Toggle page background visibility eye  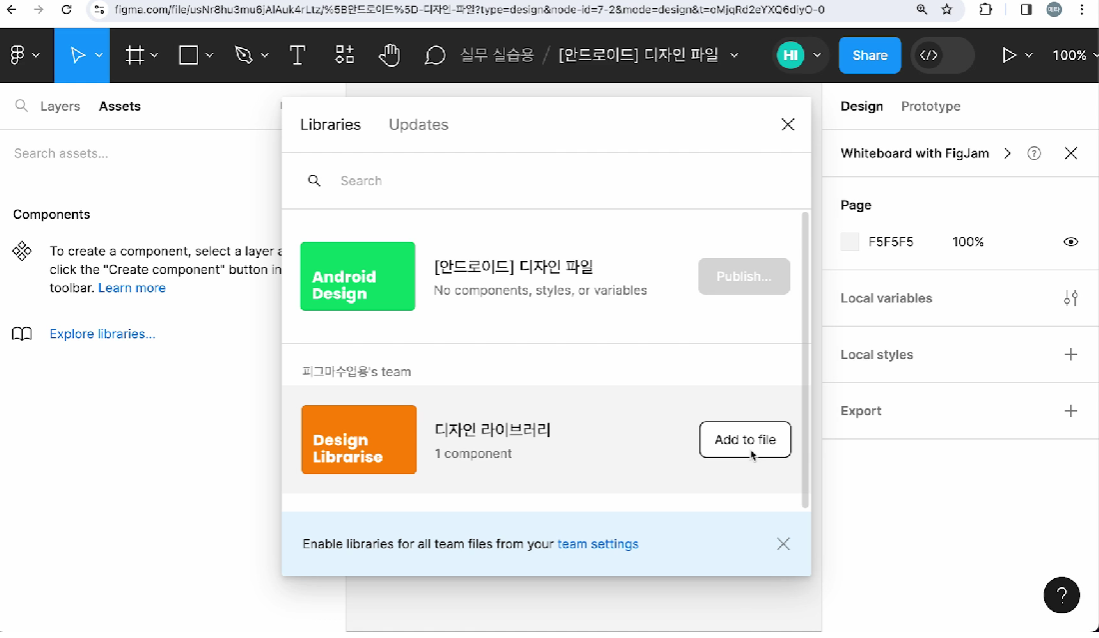(x=1070, y=242)
